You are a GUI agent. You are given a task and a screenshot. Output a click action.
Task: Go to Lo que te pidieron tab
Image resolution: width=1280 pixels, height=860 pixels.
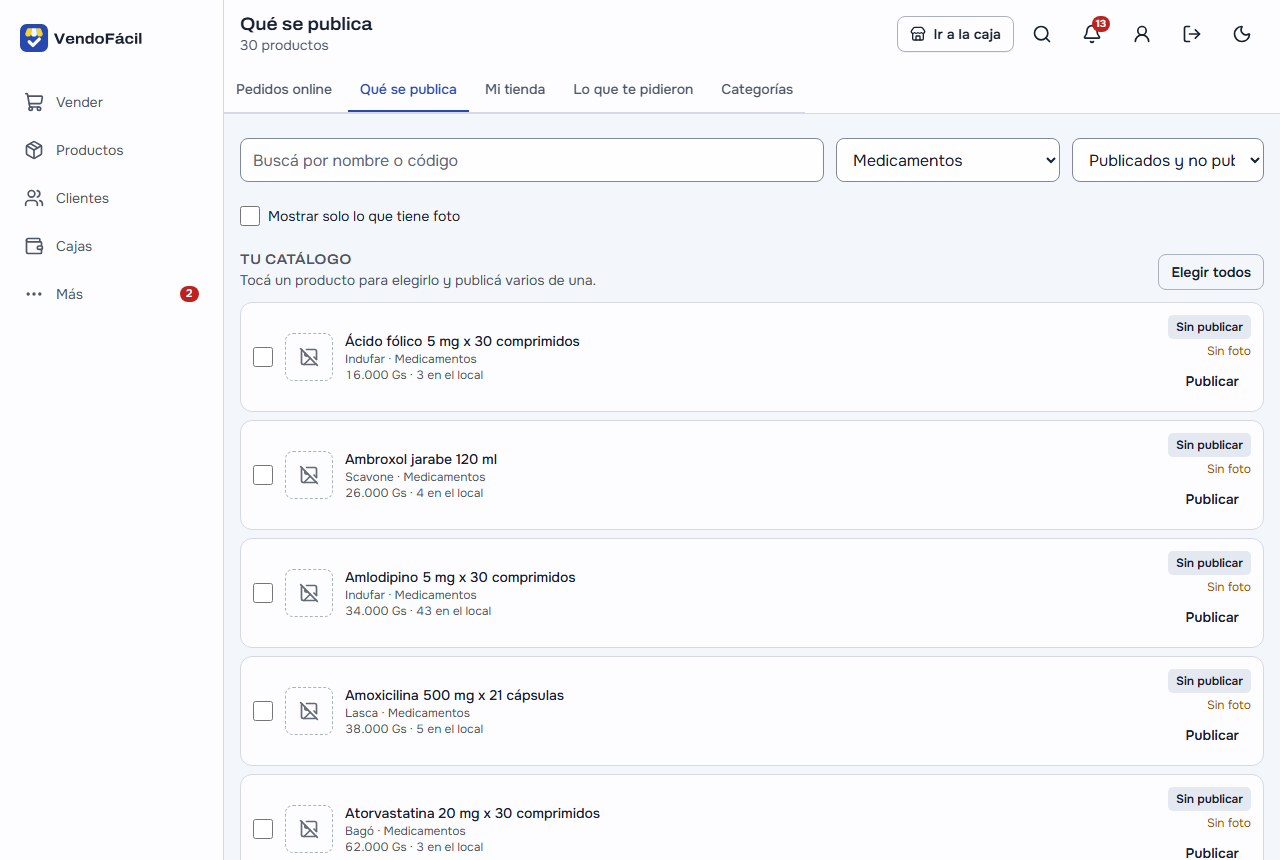point(633,89)
